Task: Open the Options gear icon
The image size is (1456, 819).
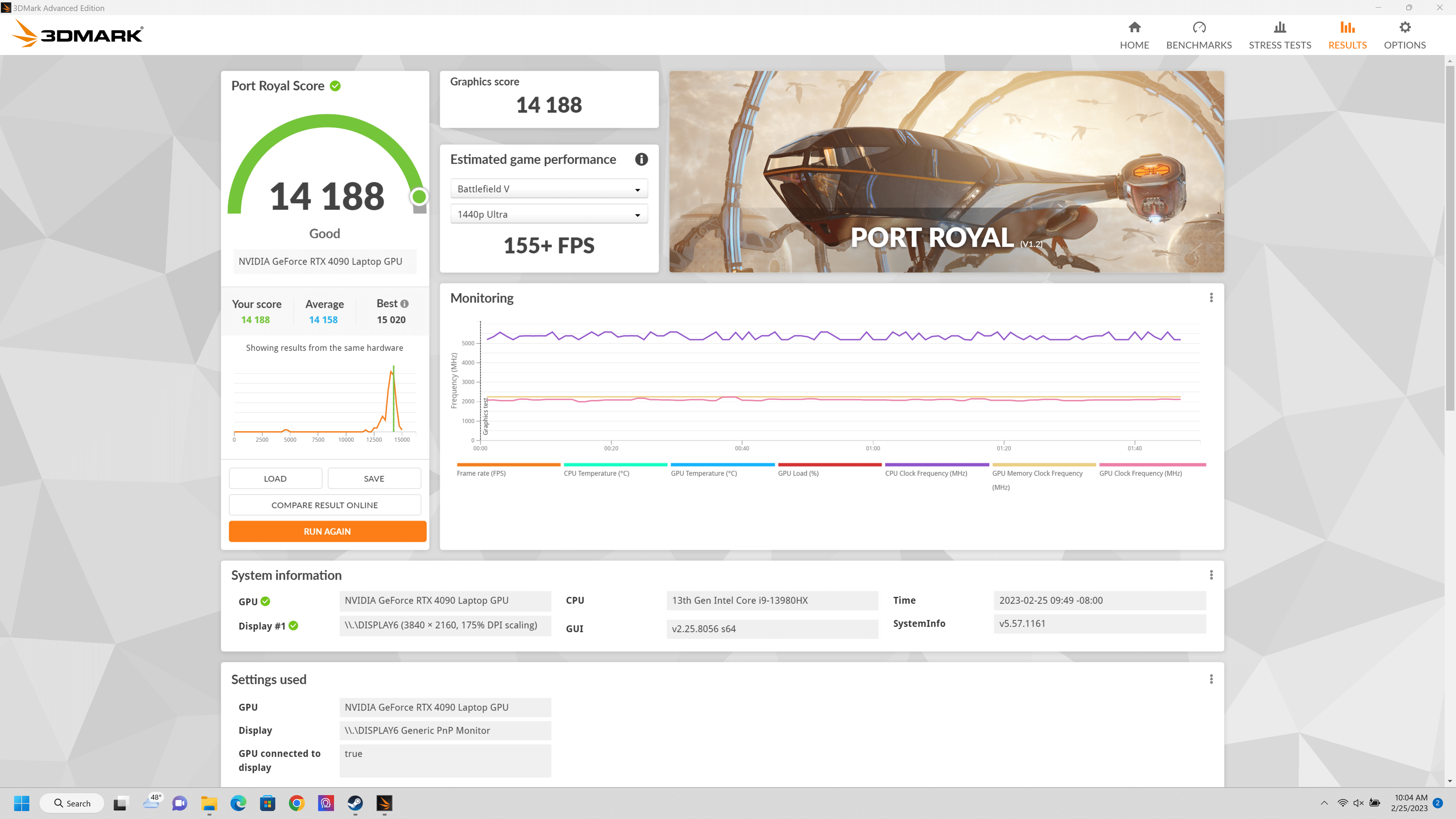Action: (1404, 27)
